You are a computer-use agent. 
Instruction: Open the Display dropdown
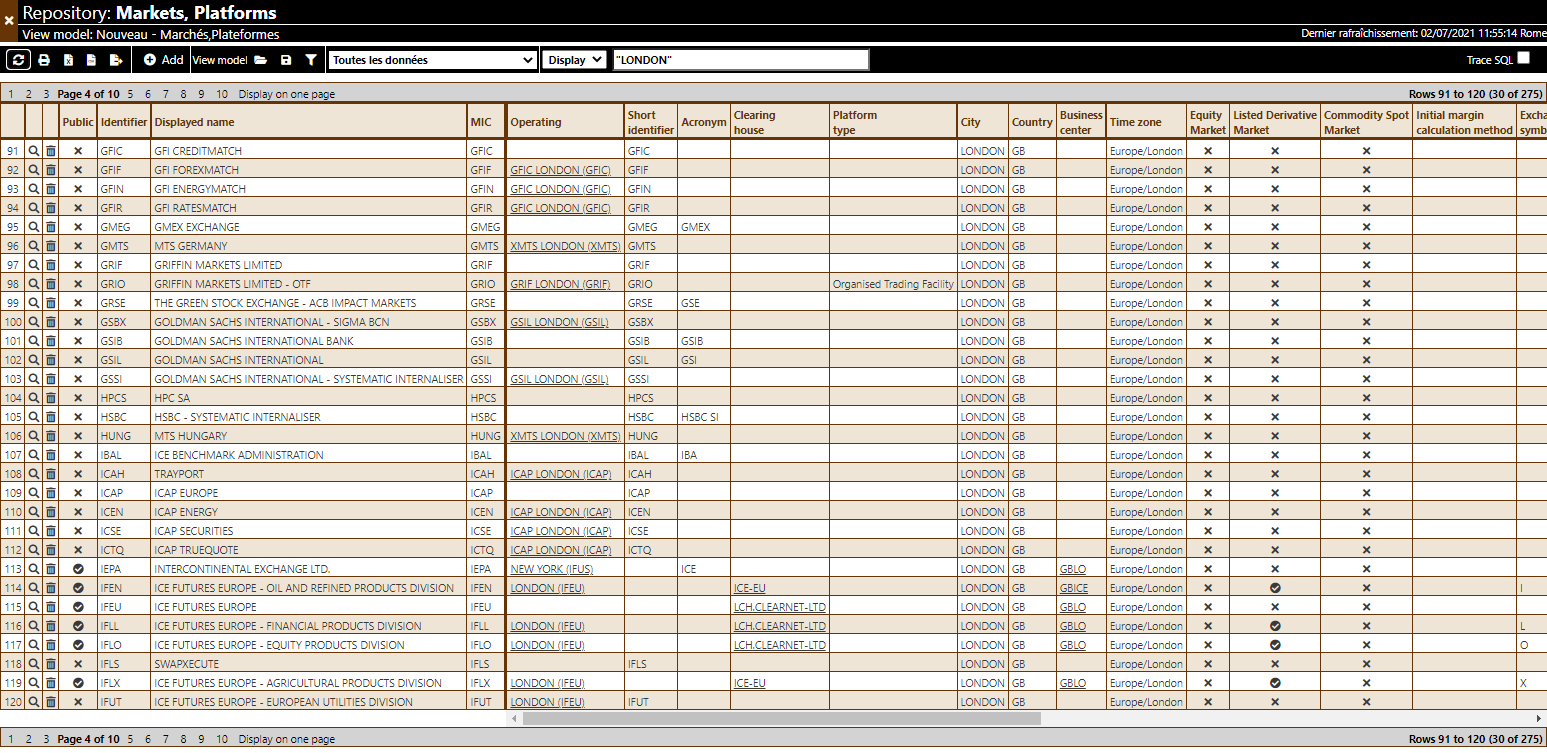pos(574,60)
